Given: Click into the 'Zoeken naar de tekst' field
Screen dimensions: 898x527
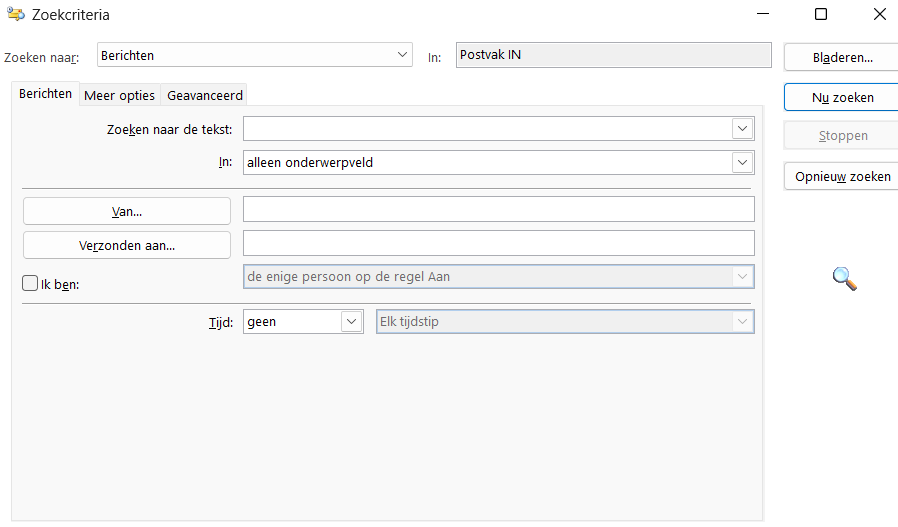Looking at the screenshot, I should [487, 129].
